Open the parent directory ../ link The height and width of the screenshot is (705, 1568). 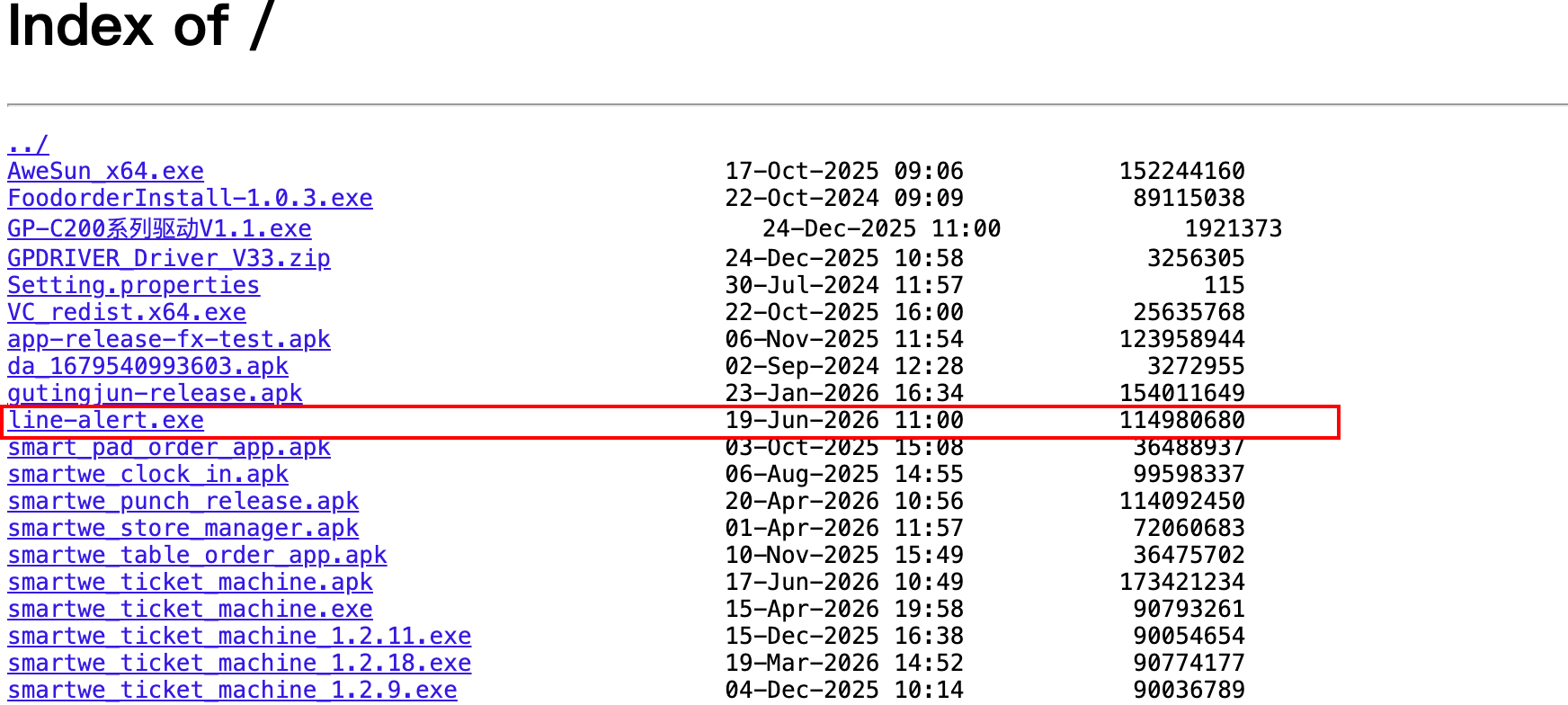28,144
